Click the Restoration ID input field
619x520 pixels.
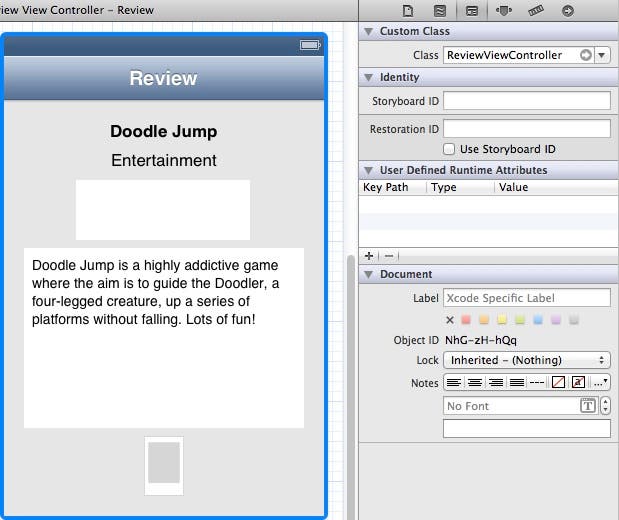527,129
